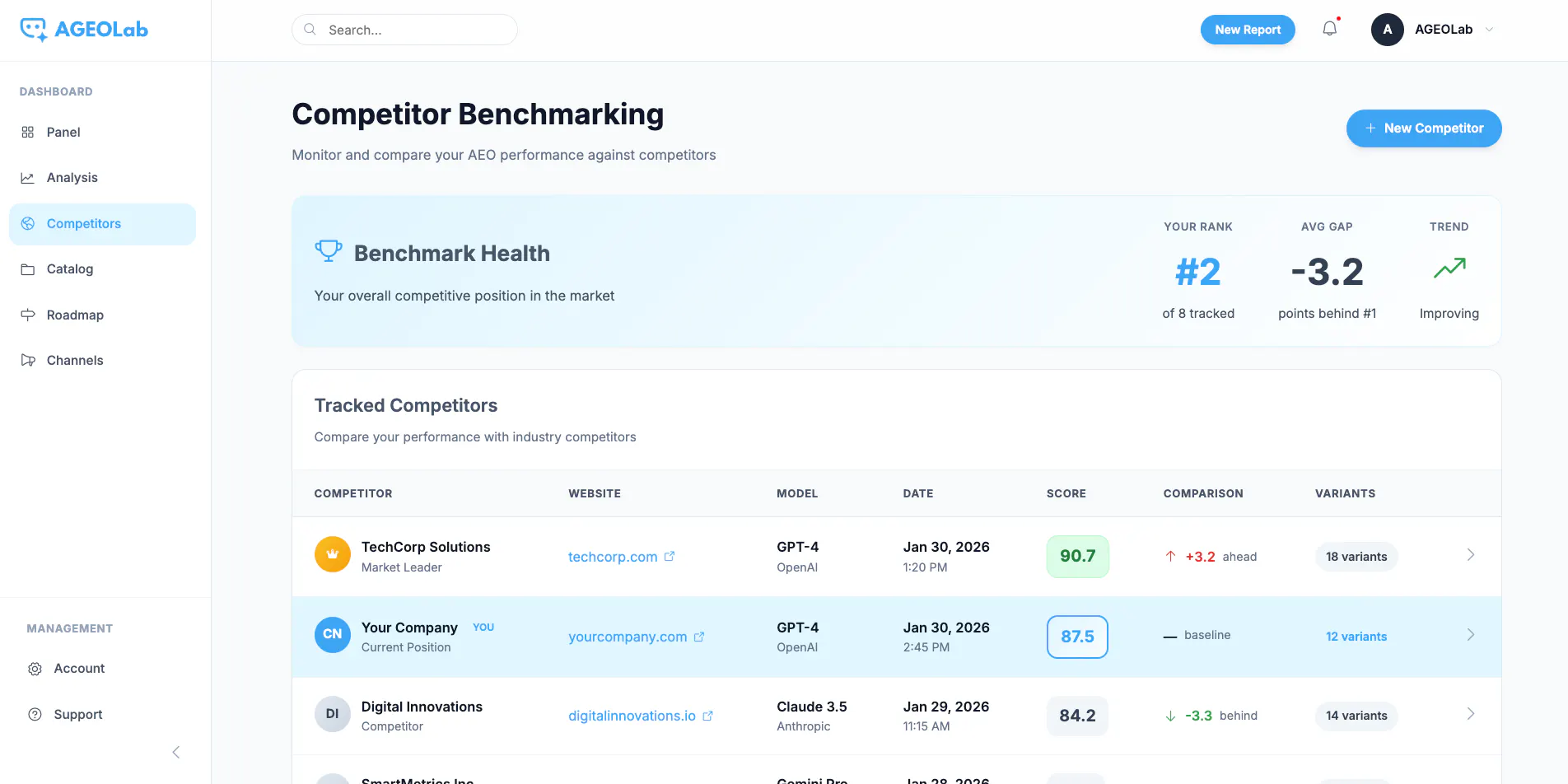The height and width of the screenshot is (784, 1568).
Task: Click the New Competitor button
Action: 1424,128
